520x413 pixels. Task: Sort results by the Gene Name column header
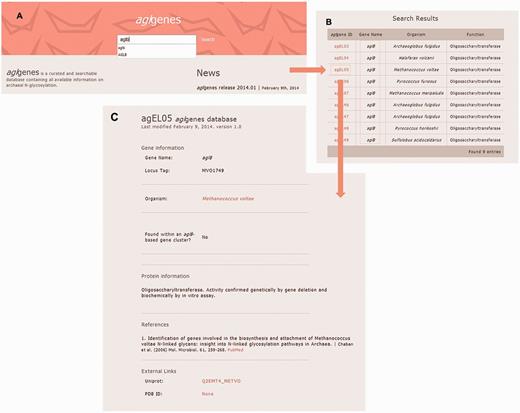click(370, 34)
